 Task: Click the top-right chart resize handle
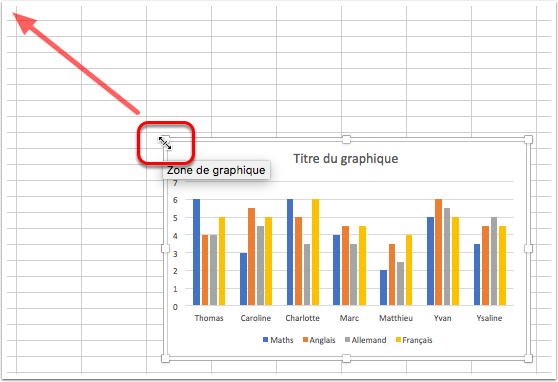(528, 139)
